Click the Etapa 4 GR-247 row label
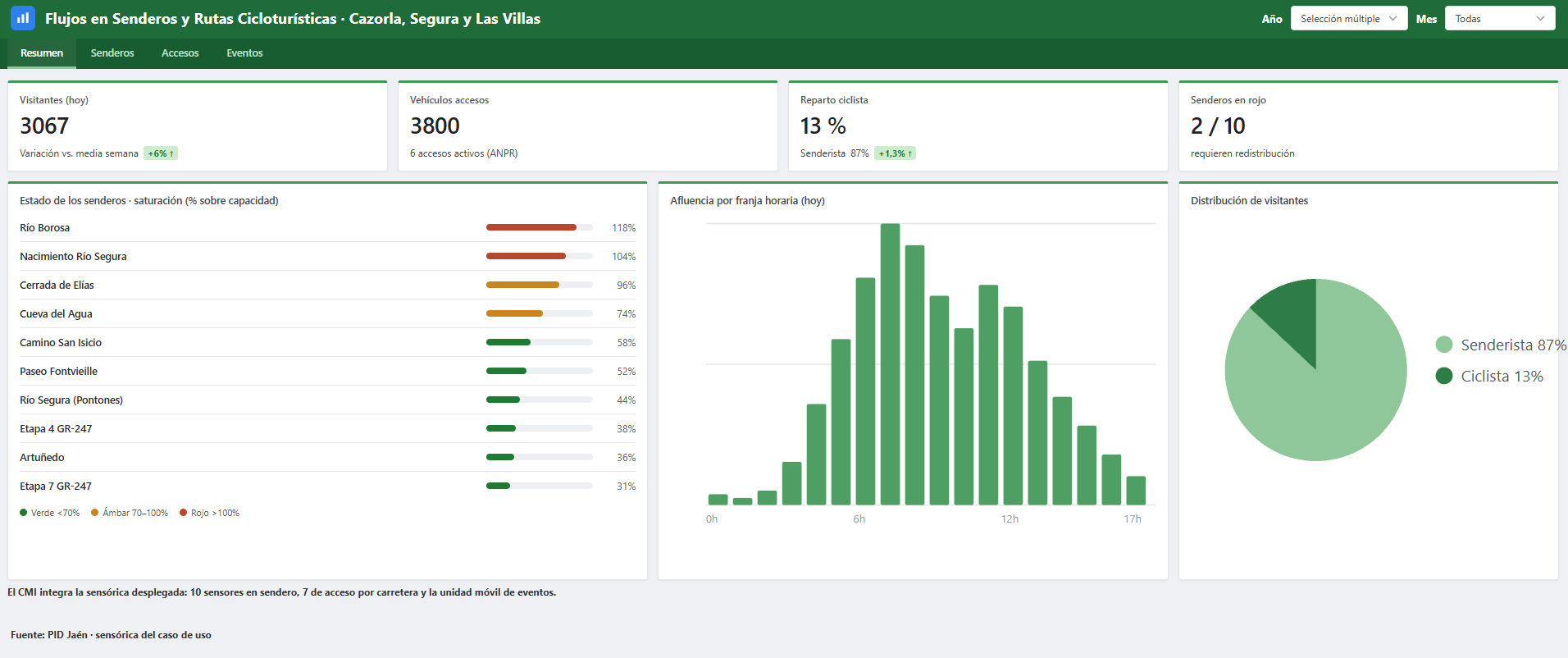This screenshot has height=658, width=1568. point(56,429)
